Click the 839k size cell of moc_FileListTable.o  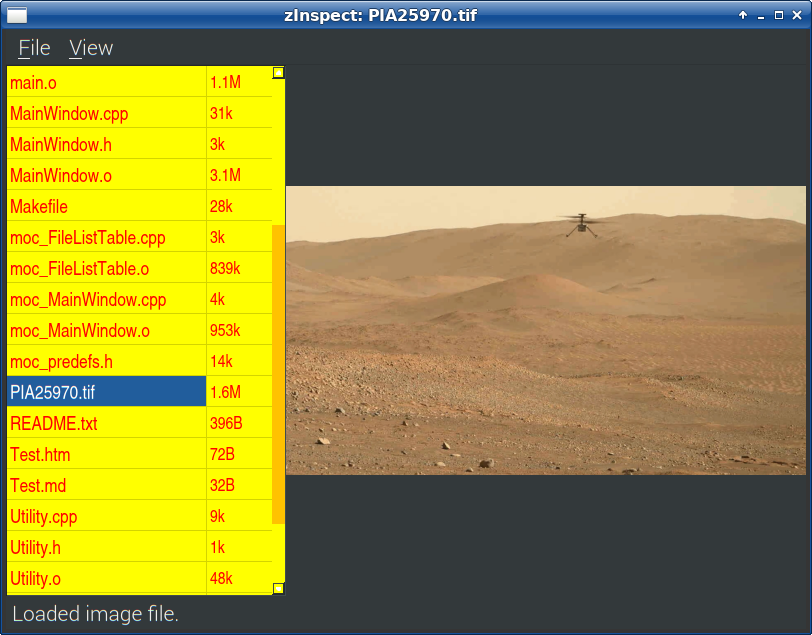[x=239, y=268]
